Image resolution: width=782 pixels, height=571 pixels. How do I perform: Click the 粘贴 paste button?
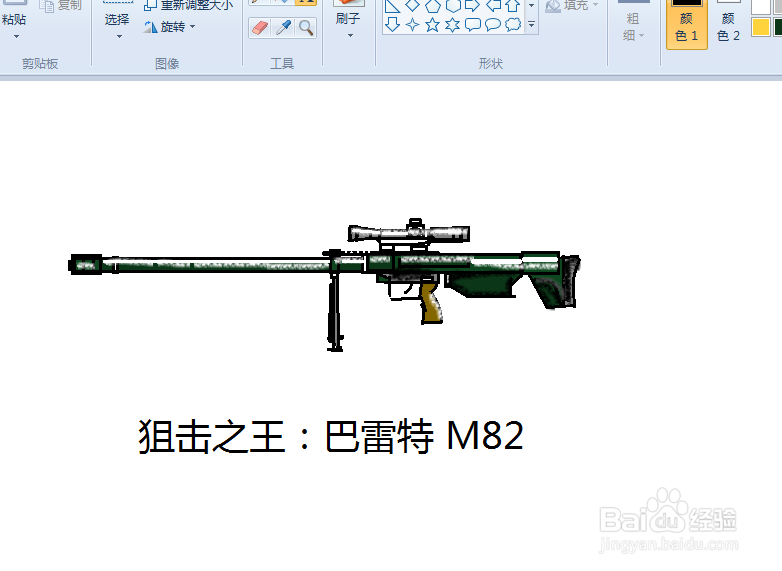point(14,13)
